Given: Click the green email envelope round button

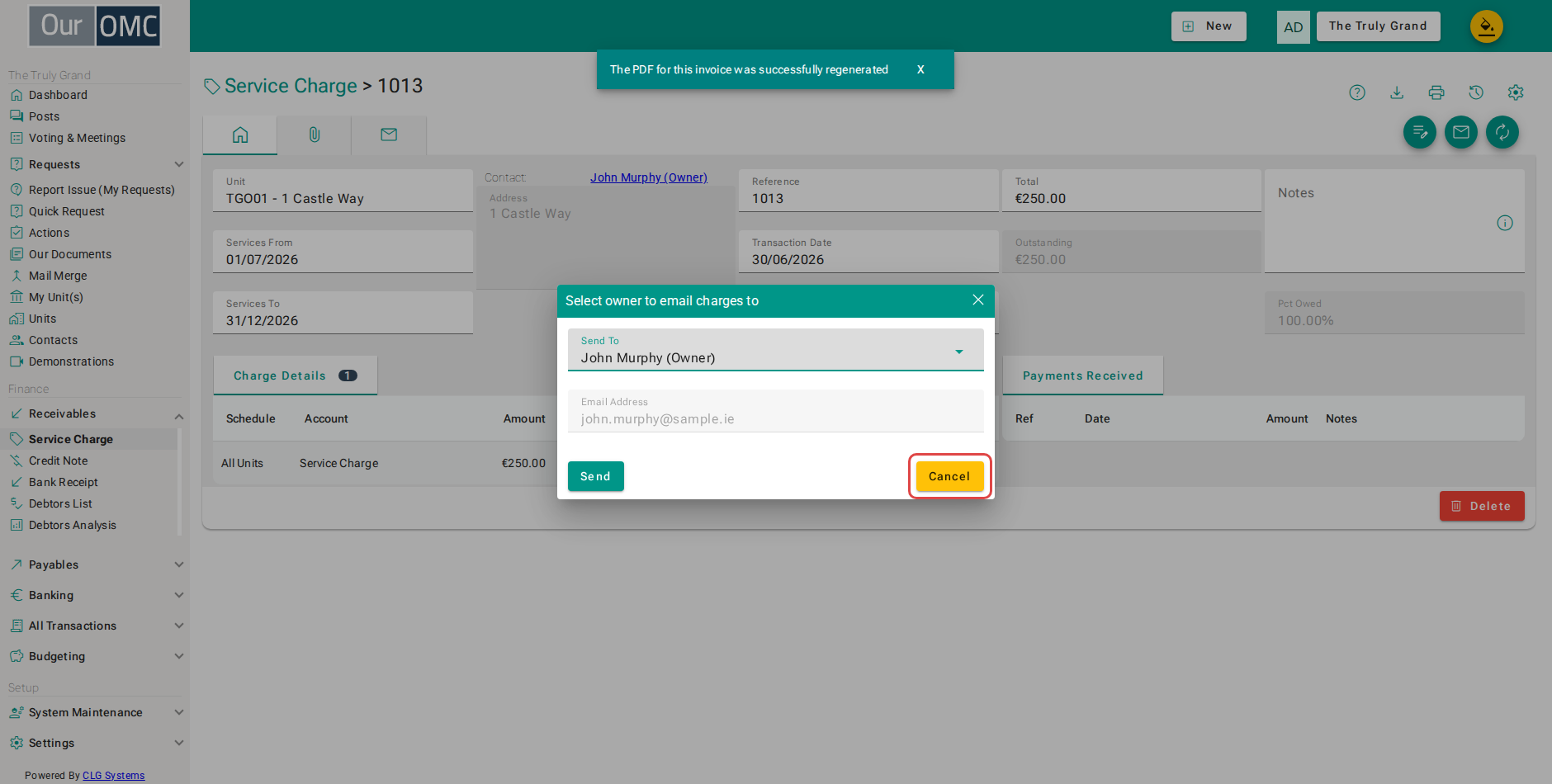Looking at the screenshot, I should click(x=1461, y=132).
